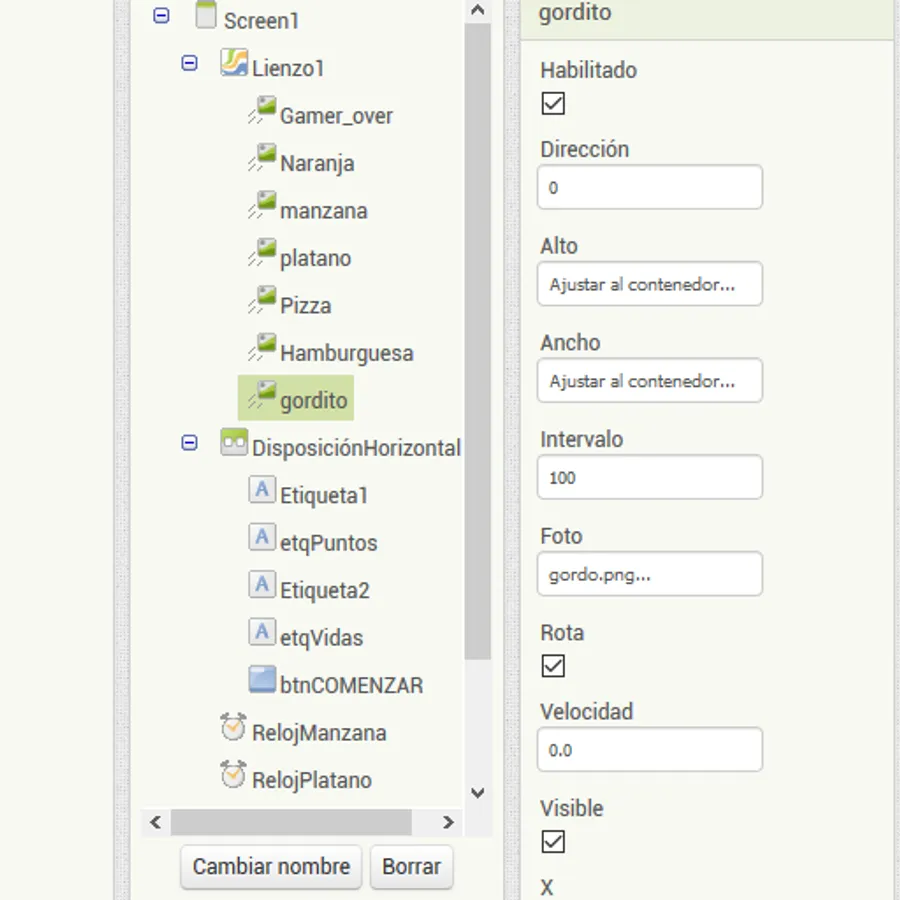Image resolution: width=900 pixels, height=900 pixels.
Task: Click the RelojManzana clock icon
Action: [234, 728]
